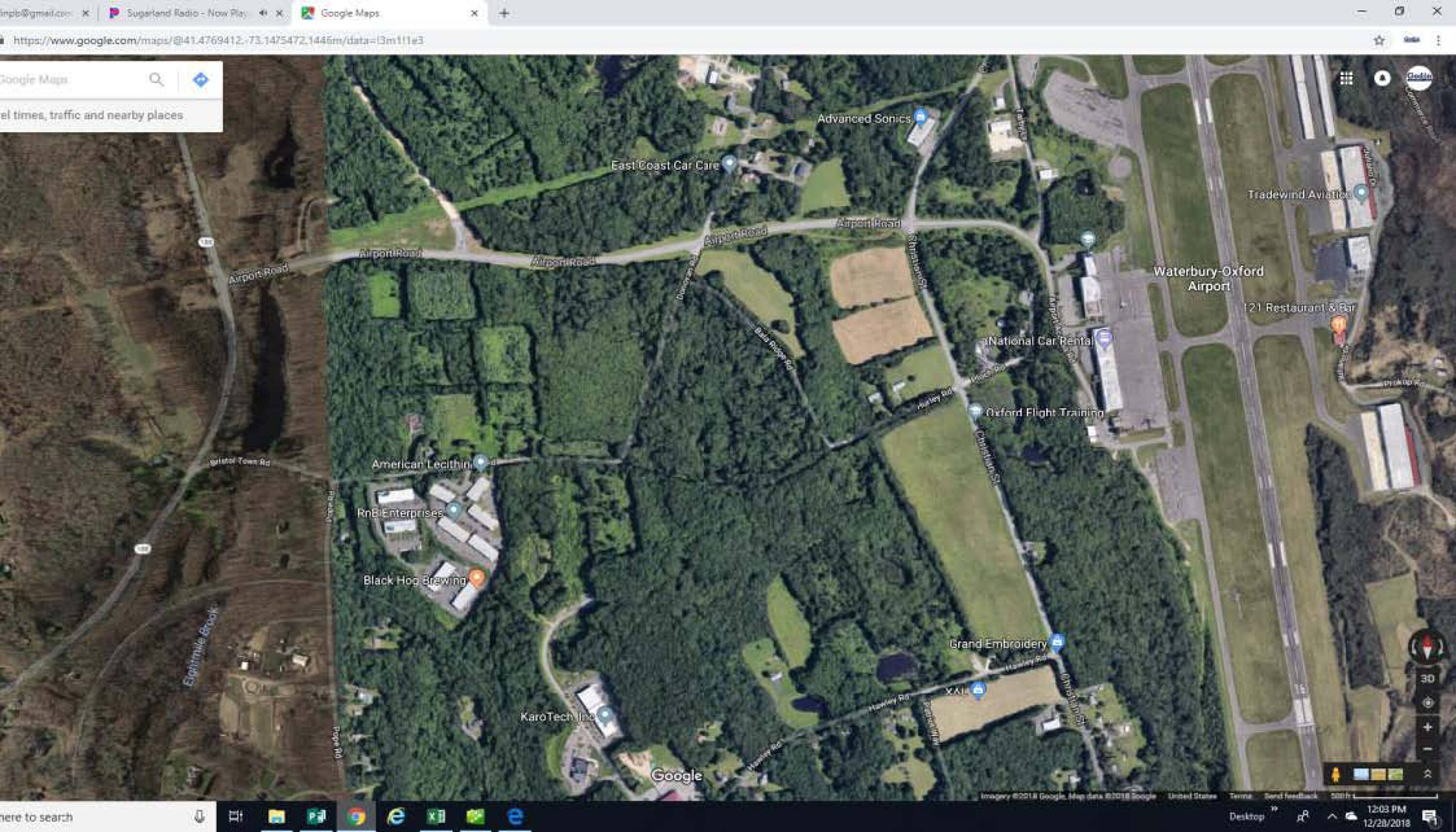
Task: Click the Waterbury-Oxford Airport label
Action: 1208,278
